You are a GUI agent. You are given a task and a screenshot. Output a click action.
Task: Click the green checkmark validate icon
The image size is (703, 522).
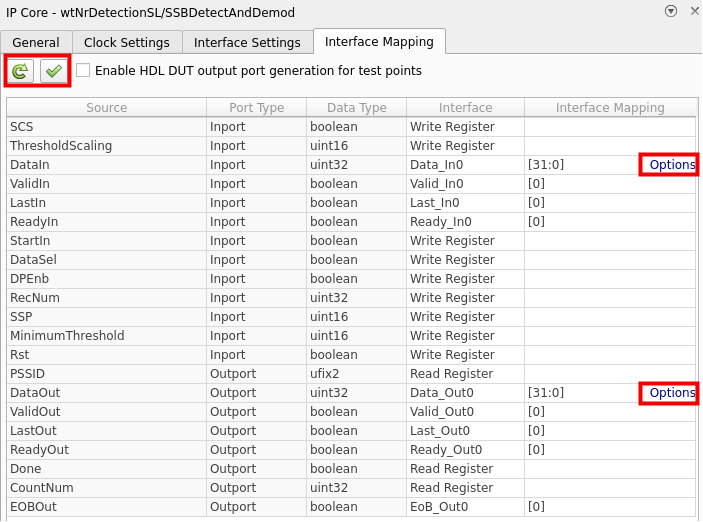click(x=54, y=71)
